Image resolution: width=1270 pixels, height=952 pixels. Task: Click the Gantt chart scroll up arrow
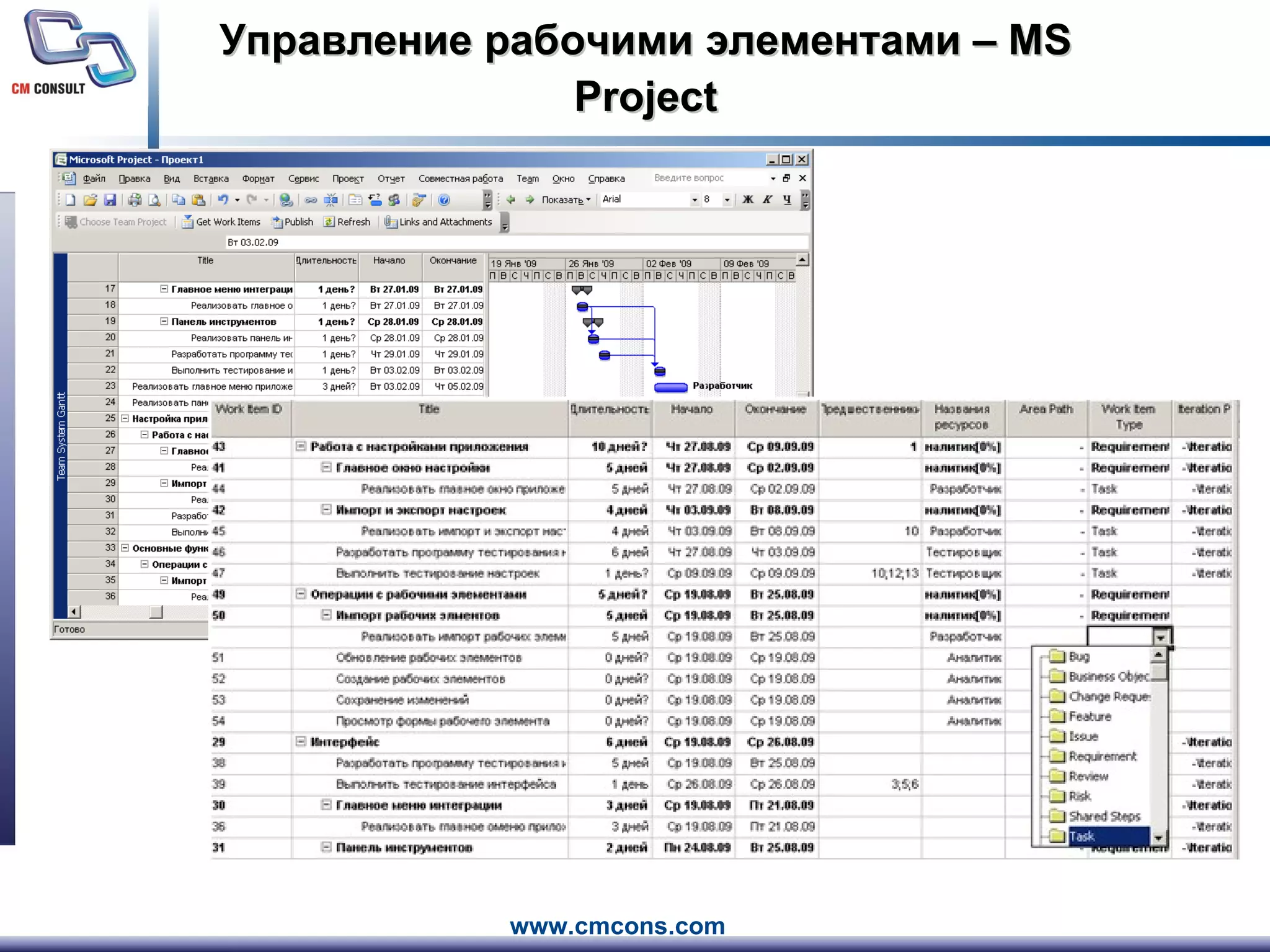[x=802, y=260]
